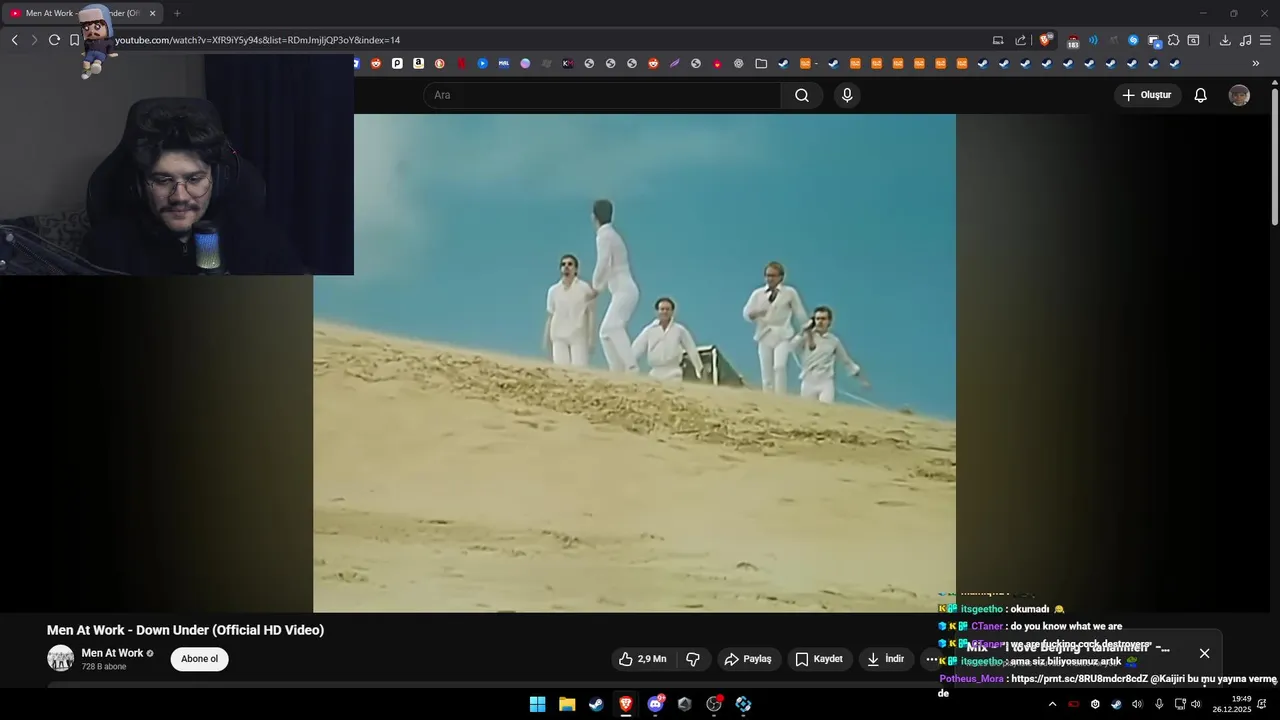Click the YouTube magnifier search button

[x=802, y=95]
